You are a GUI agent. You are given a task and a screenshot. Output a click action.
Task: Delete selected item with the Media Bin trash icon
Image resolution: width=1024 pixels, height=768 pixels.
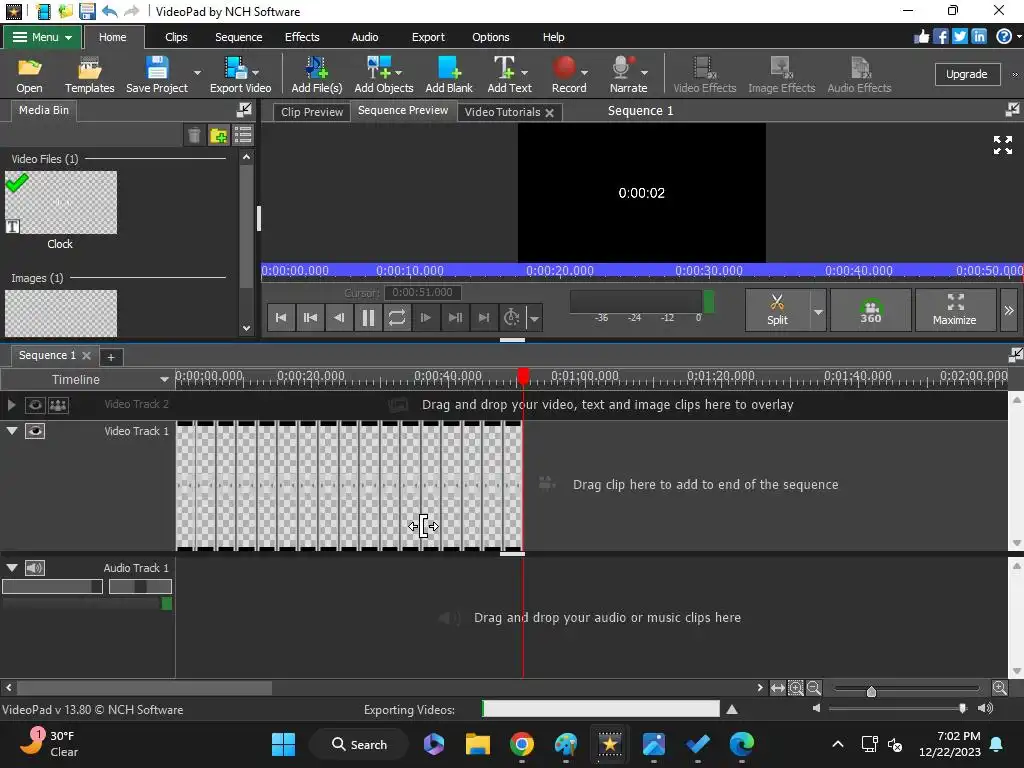[194, 135]
